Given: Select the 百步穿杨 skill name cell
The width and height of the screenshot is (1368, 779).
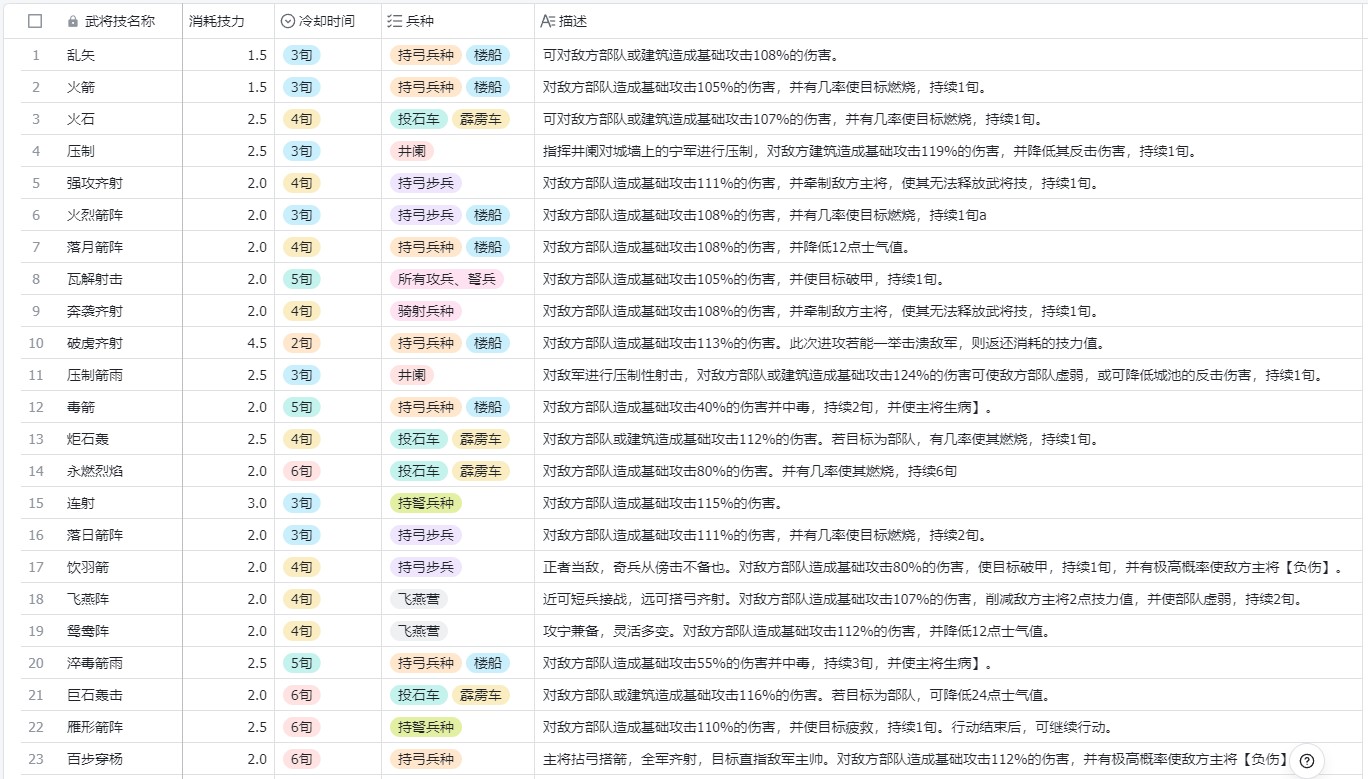Looking at the screenshot, I should pyautogui.click(x=95, y=759).
